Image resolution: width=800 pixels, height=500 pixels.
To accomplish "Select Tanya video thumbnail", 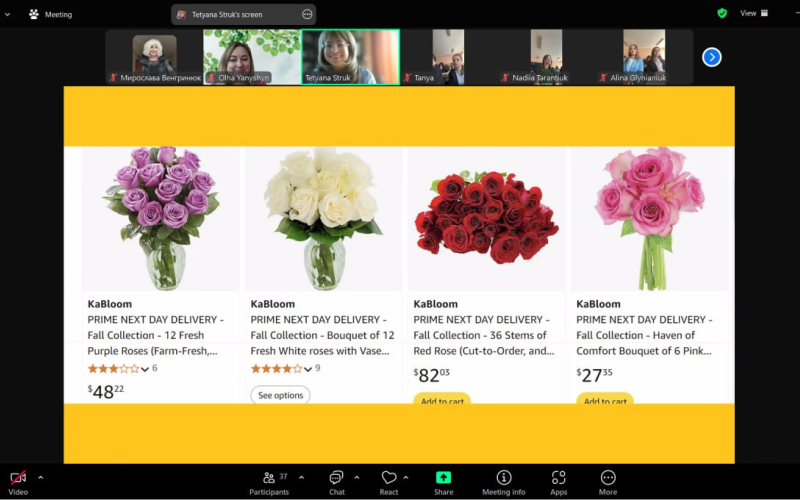I will click(x=448, y=57).
